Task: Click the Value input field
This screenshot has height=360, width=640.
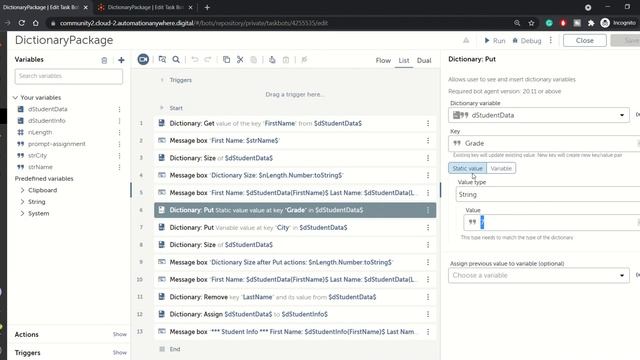Action: [552, 222]
